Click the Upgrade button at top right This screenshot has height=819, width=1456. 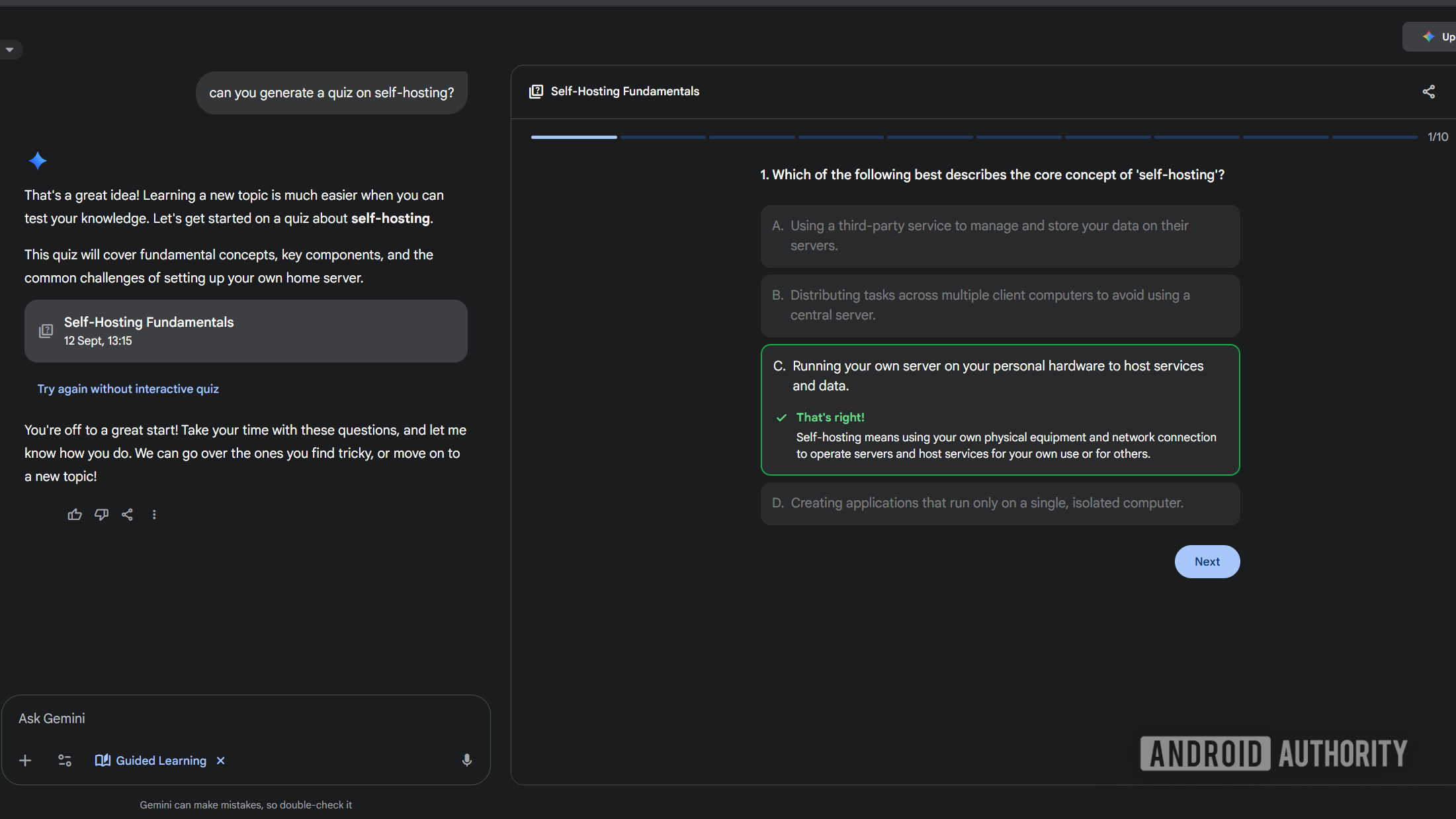(x=1435, y=37)
